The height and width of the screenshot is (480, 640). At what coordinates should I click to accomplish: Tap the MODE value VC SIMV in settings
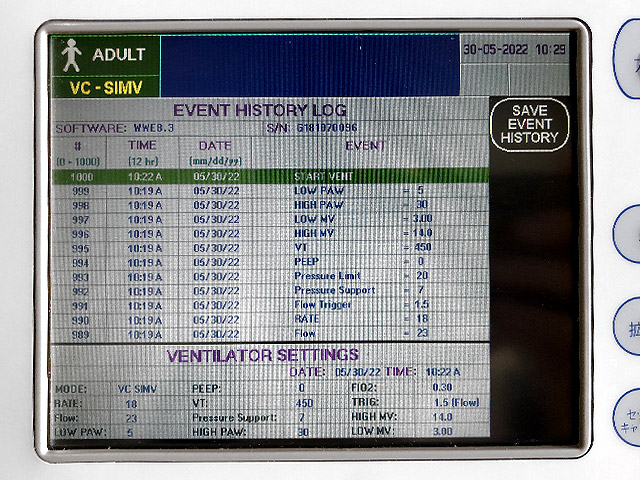coord(137,389)
